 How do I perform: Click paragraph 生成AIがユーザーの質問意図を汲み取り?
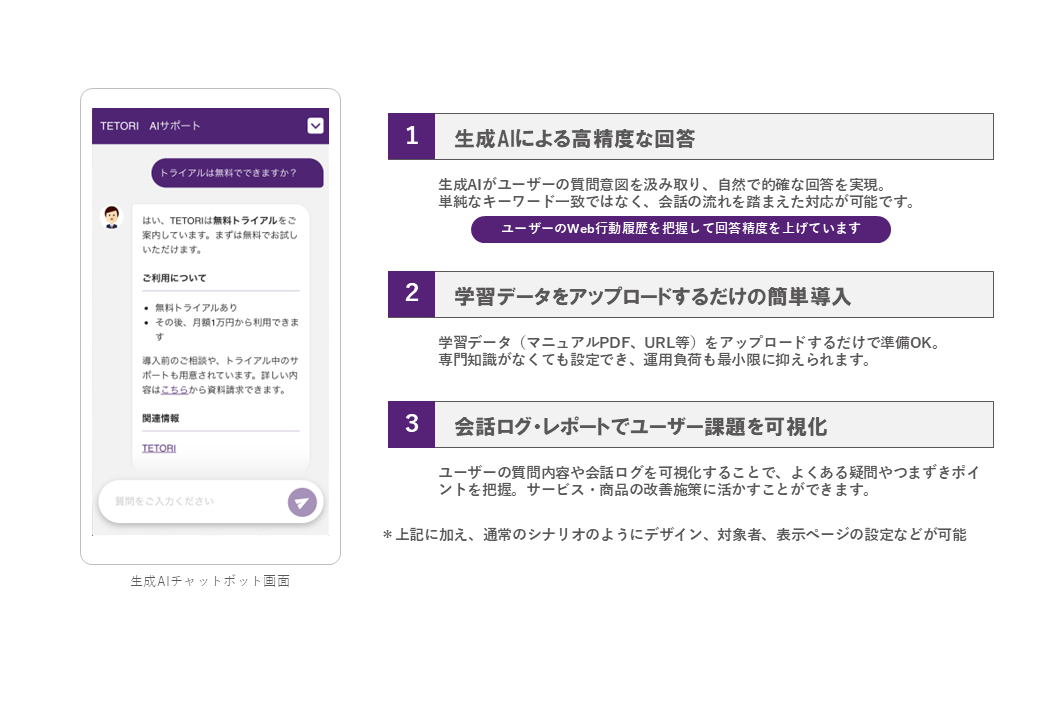[677, 193]
